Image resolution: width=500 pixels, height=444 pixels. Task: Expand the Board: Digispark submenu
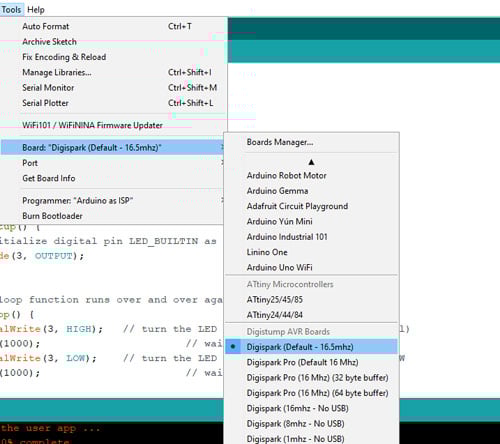click(x=113, y=147)
